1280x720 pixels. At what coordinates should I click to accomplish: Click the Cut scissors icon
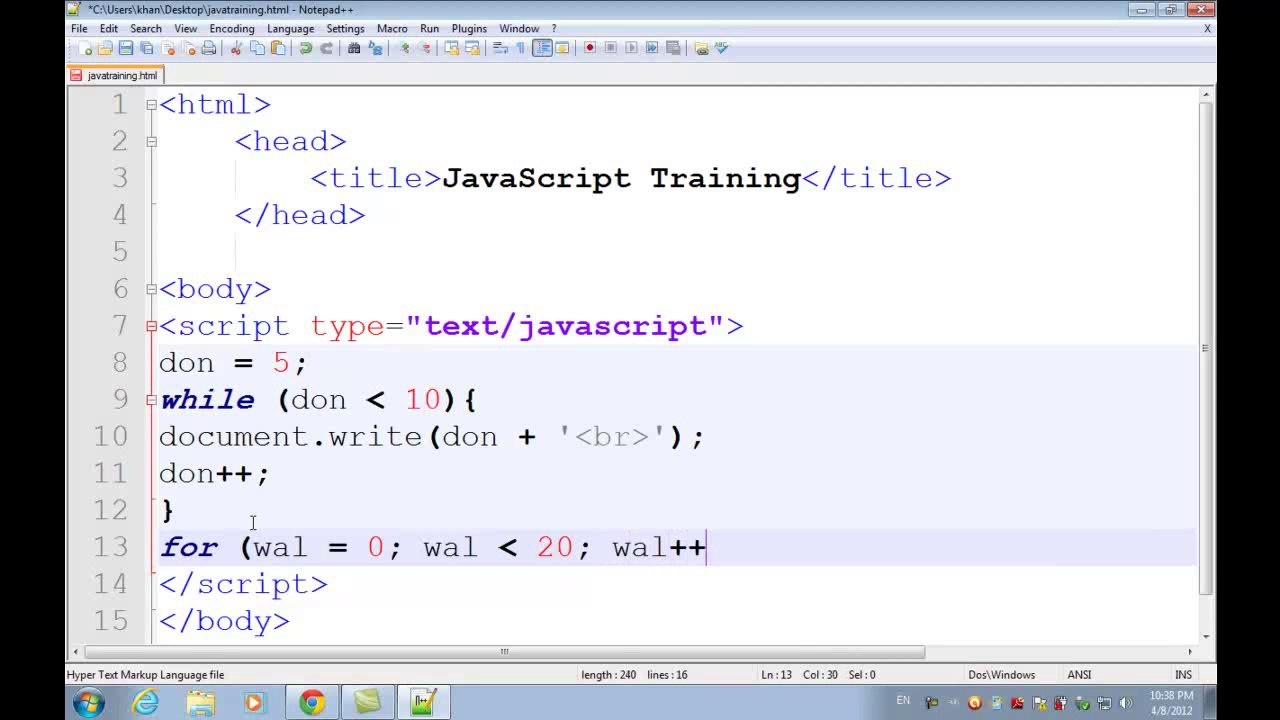tap(235, 48)
